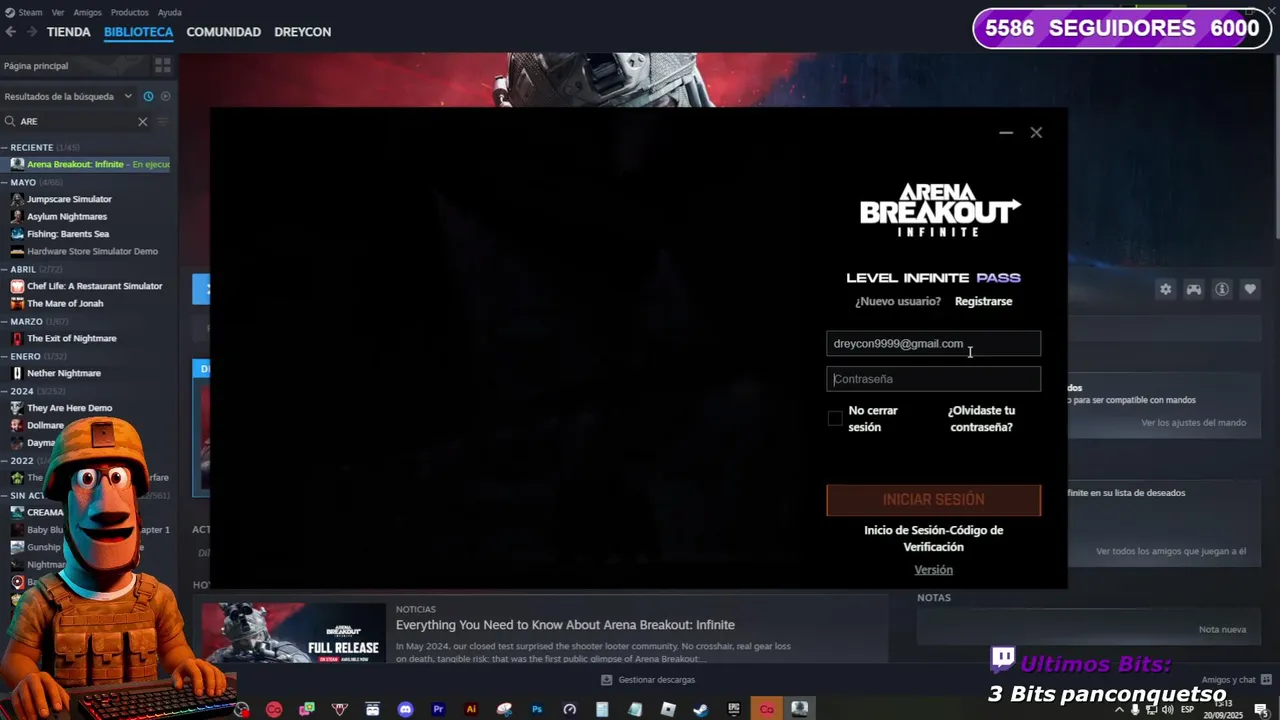Open Windows notification center icon
This screenshot has width=1280, height=720.
[x=1262, y=710]
